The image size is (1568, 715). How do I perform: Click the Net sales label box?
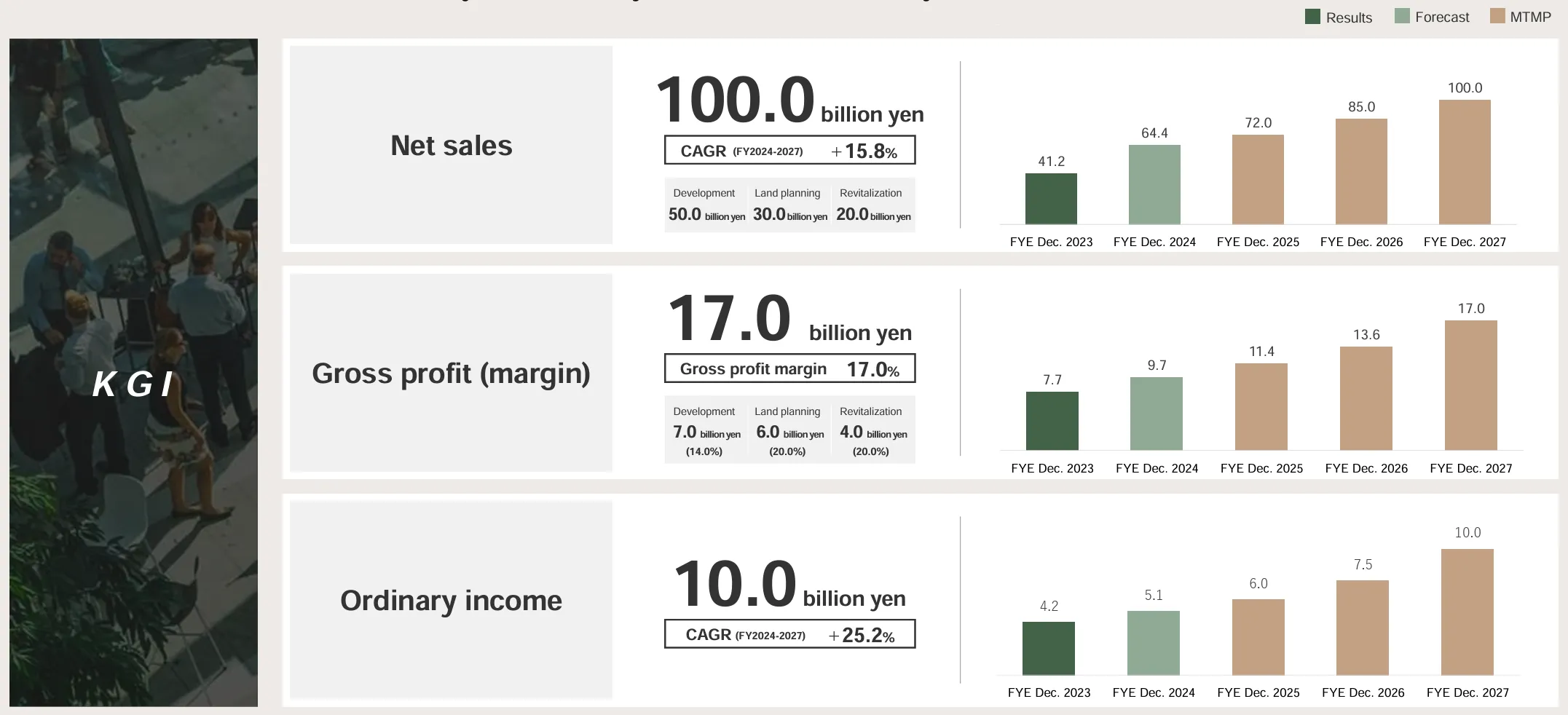pos(451,145)
